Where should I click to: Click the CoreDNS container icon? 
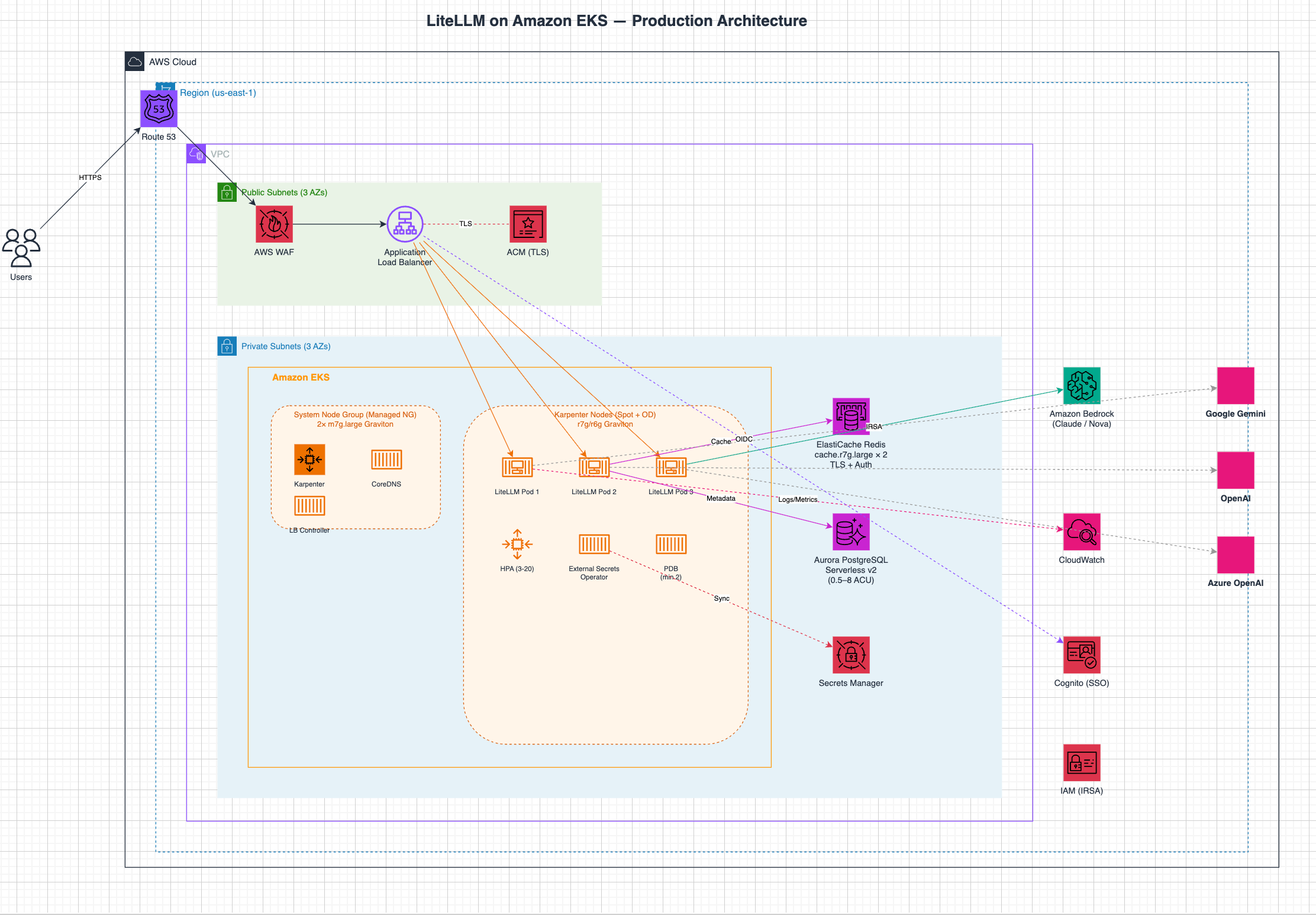point(386,460)
